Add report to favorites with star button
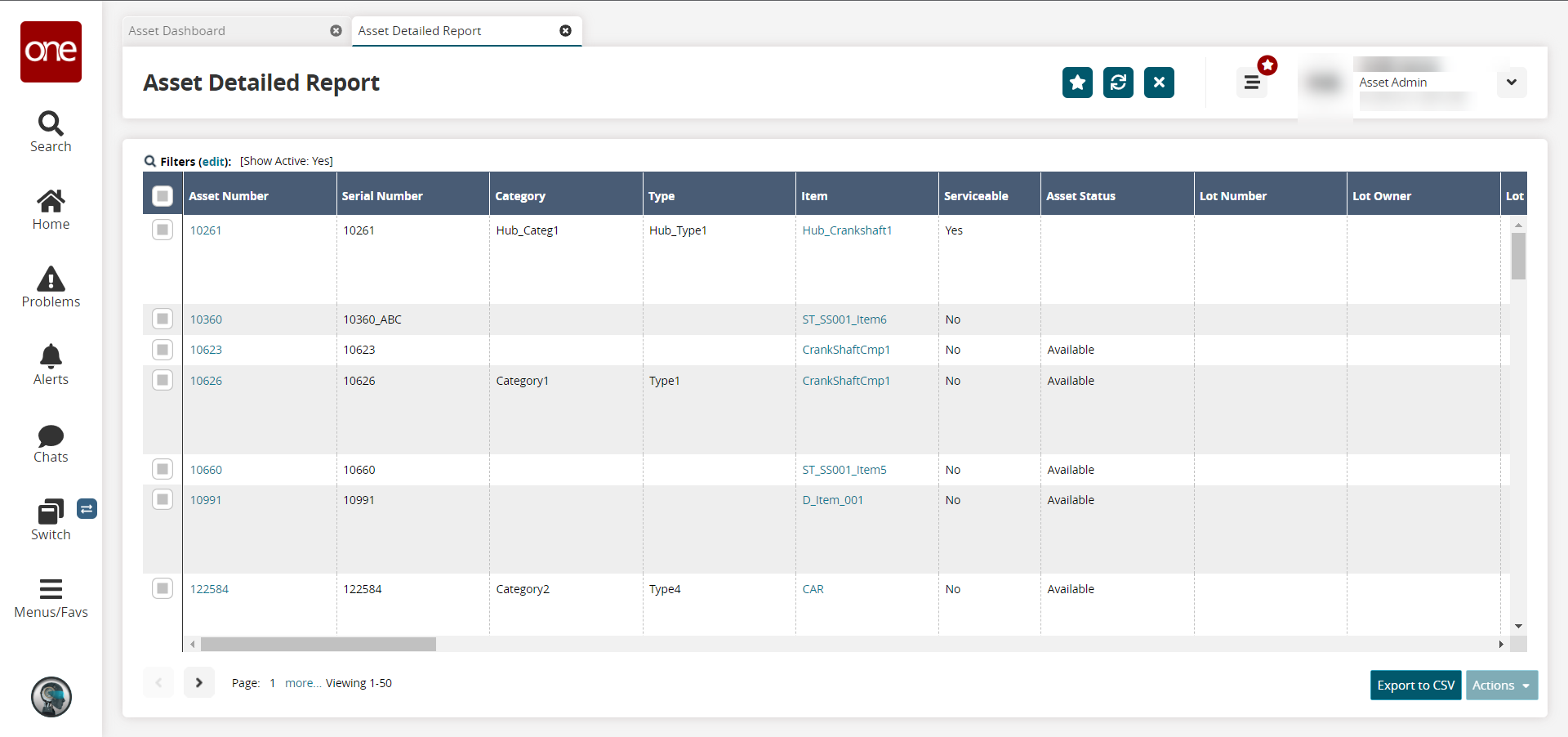This screenshot has height=737, width=1568. click(1077, 83)
